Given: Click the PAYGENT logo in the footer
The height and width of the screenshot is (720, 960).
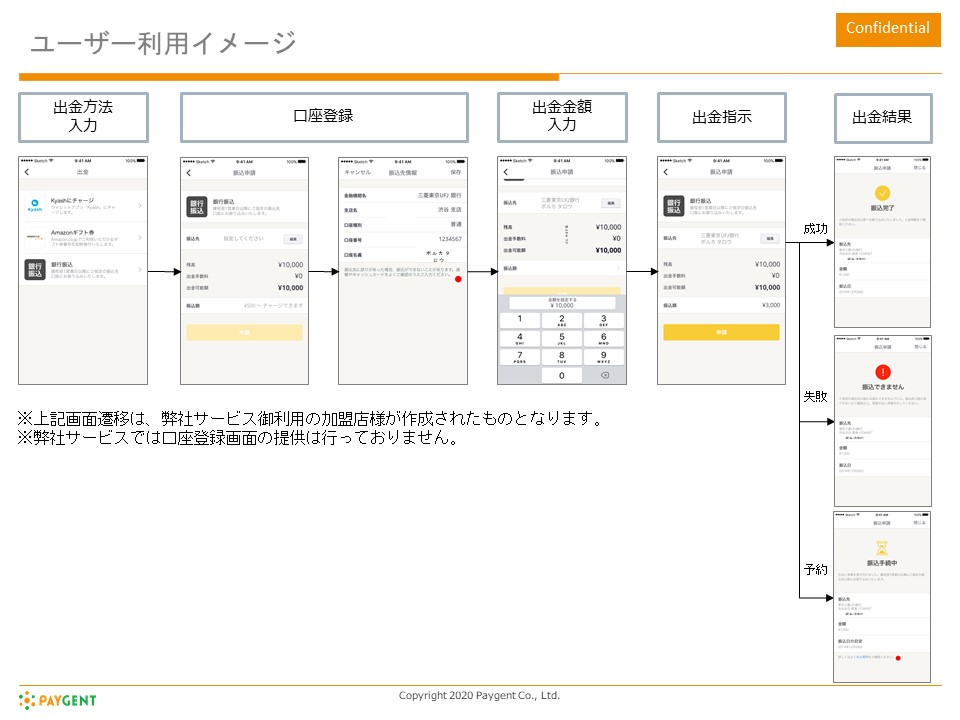Looking at the screenshot, I should [x=58, y=700].
